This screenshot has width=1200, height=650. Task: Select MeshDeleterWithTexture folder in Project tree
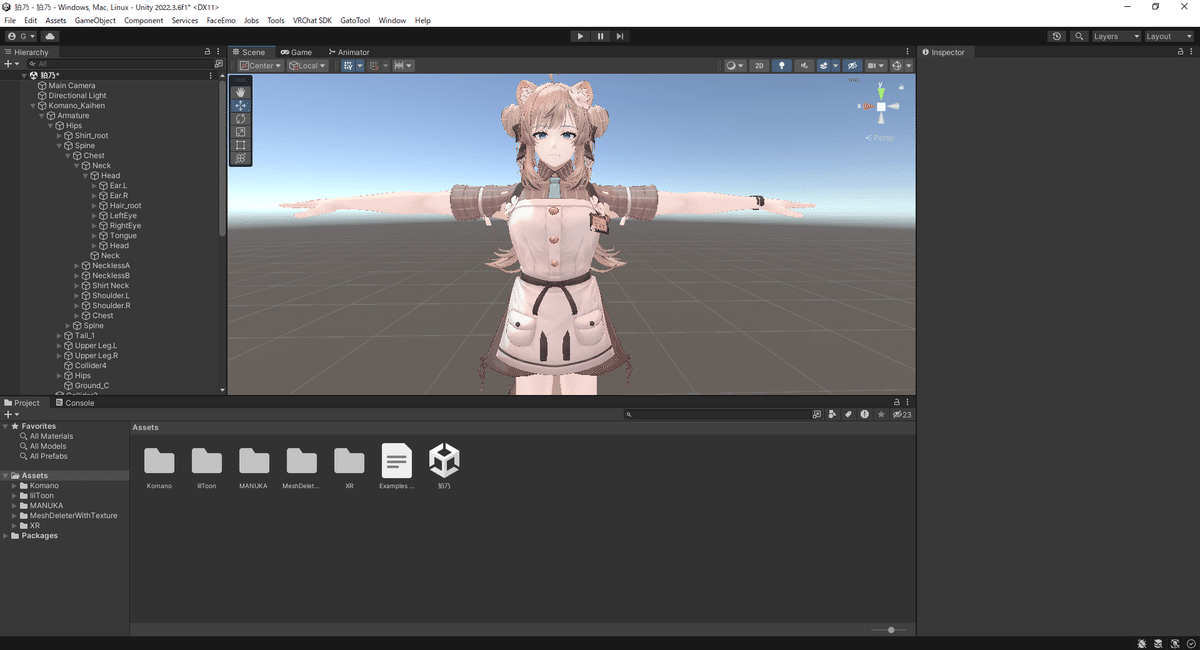[x=74, y=516]
